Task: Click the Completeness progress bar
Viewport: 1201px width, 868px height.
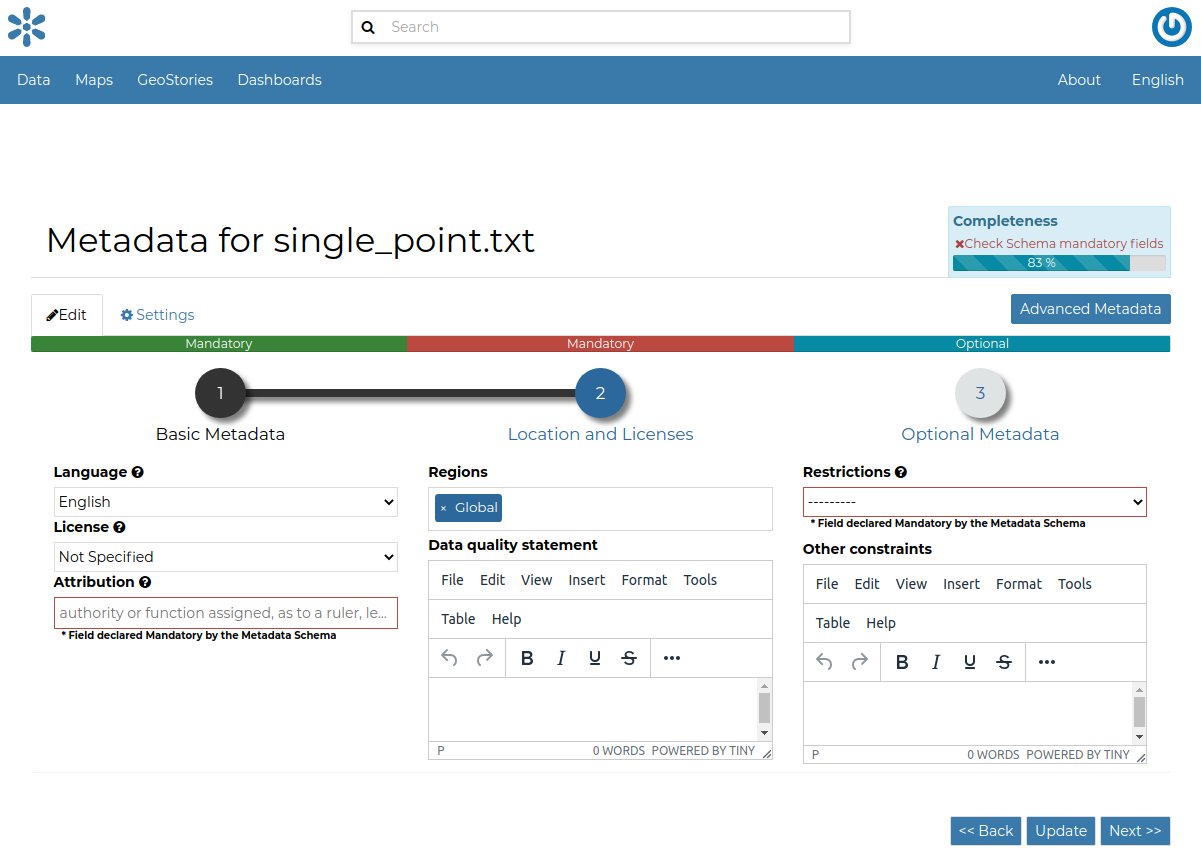Action: [x=1058, y=263]
